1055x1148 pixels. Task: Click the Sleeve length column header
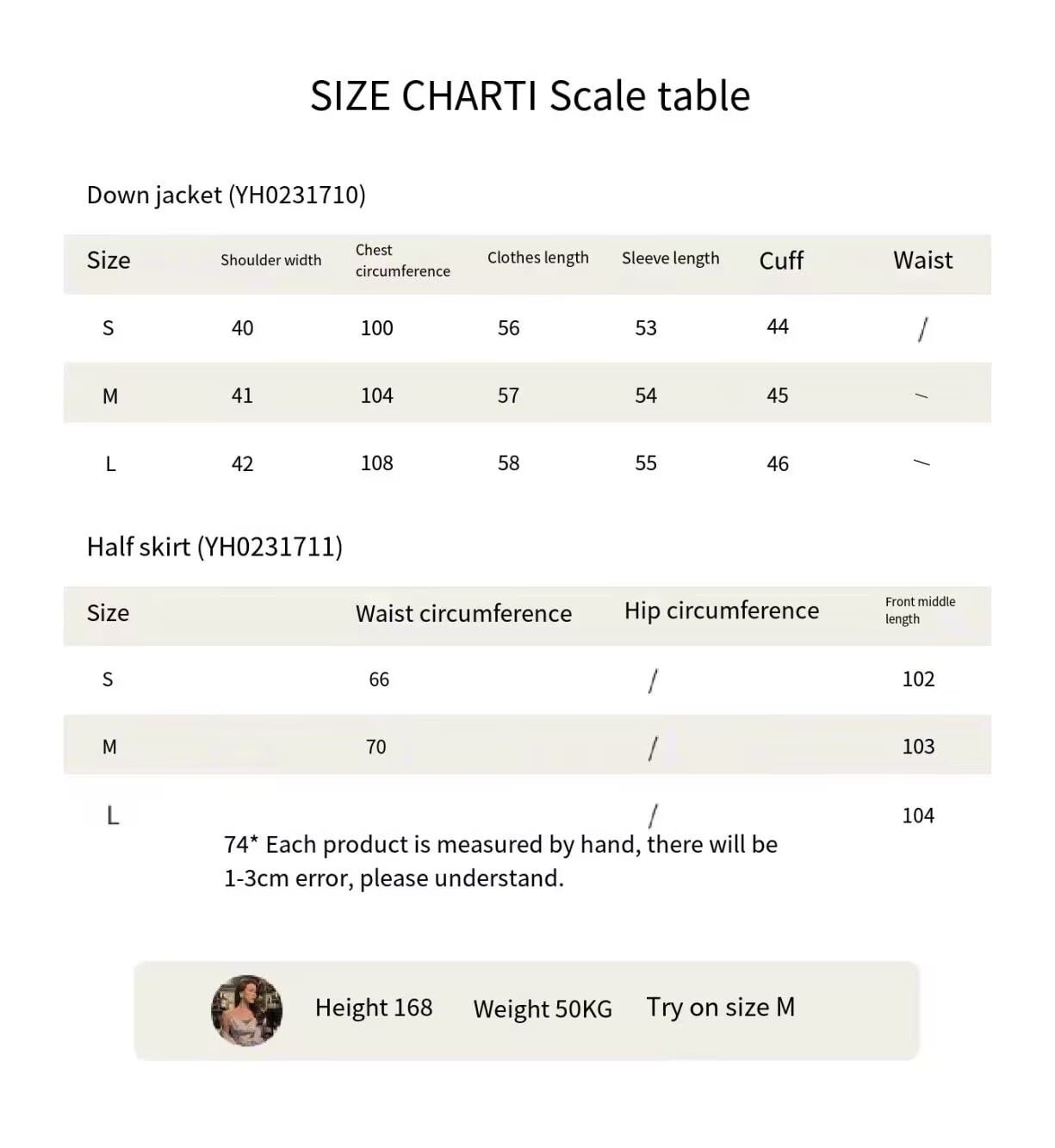coord(670,258)
